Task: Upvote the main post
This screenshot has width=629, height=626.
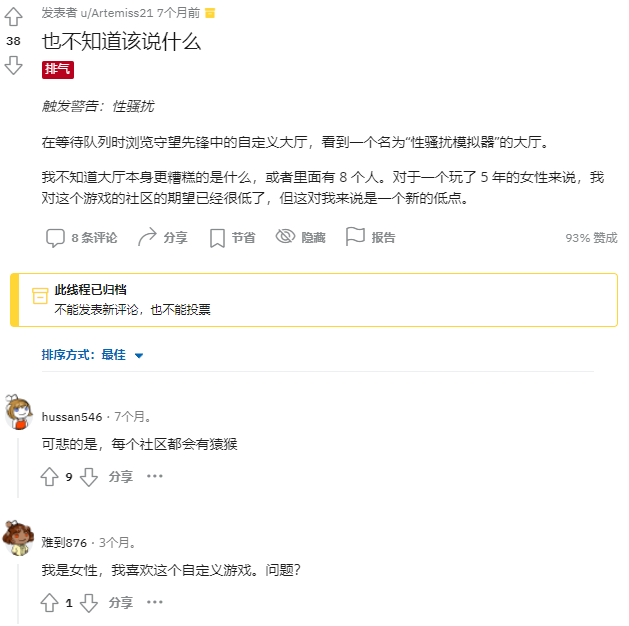Action: pos(13,17)
